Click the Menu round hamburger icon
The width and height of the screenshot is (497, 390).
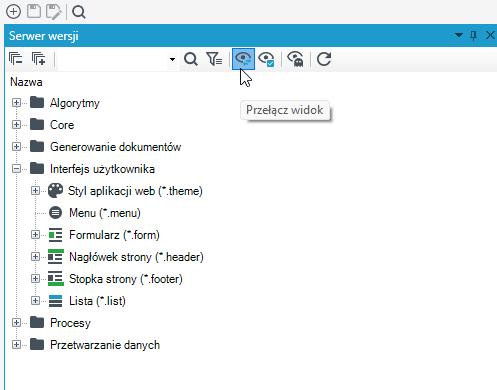(55, 213)
